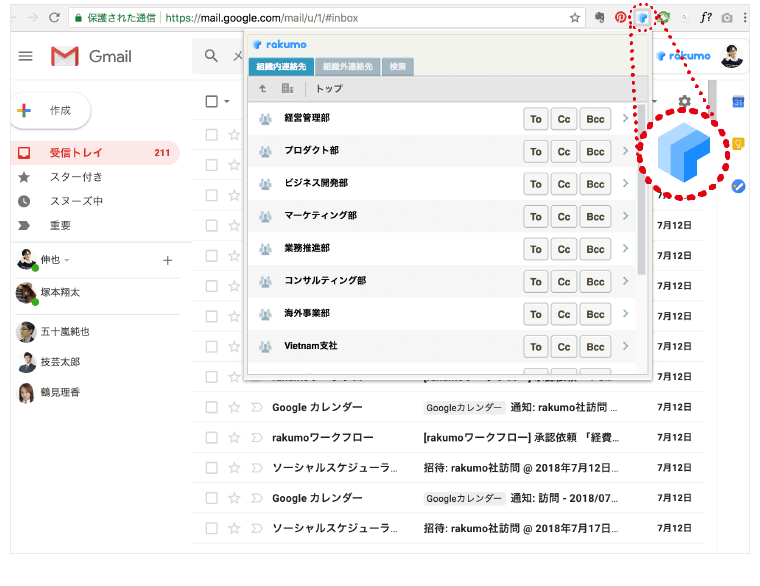Screen dimensions: 760x586
Task: Click the camera screenshot extension icon
Action: 727,18
